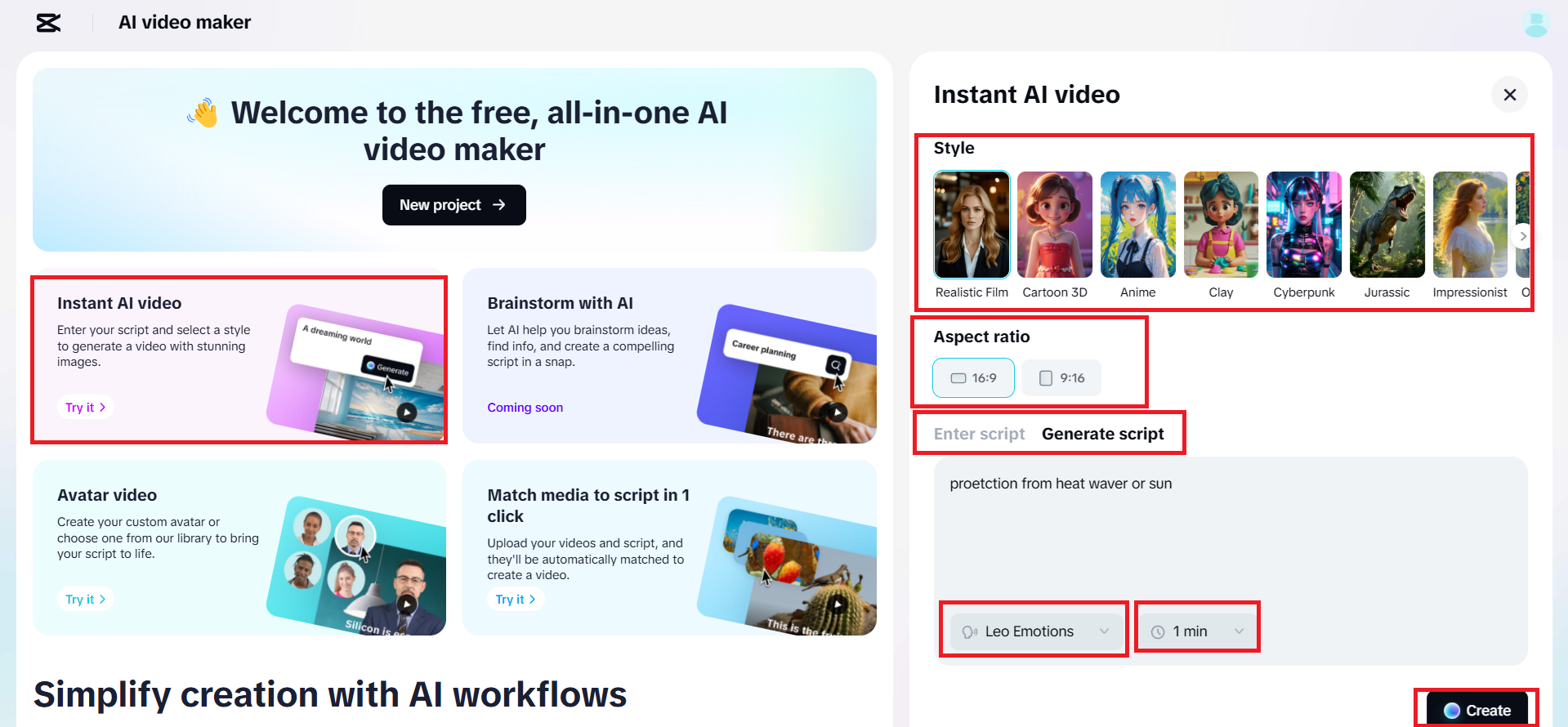Viewport: 1568px width, 727px height.
Task: Close the Instant AI video panel
Action: pos(1510,95)
